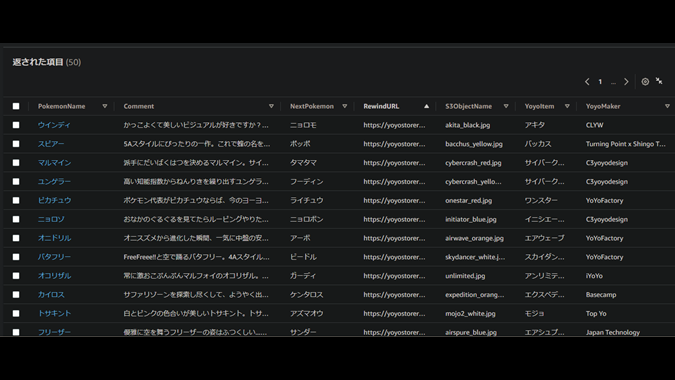The height and width of the screenshot is (380, 675).
Task: Open the マルマイン item link
Action: [x=54, y=163]
